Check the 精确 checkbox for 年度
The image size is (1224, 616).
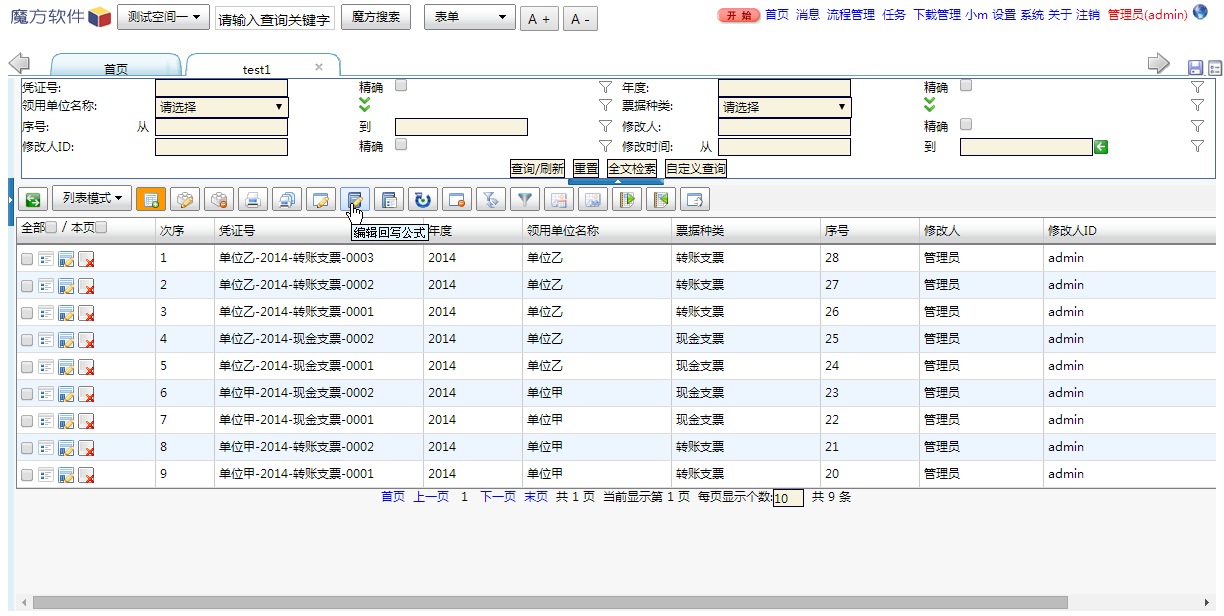[966, 85]
